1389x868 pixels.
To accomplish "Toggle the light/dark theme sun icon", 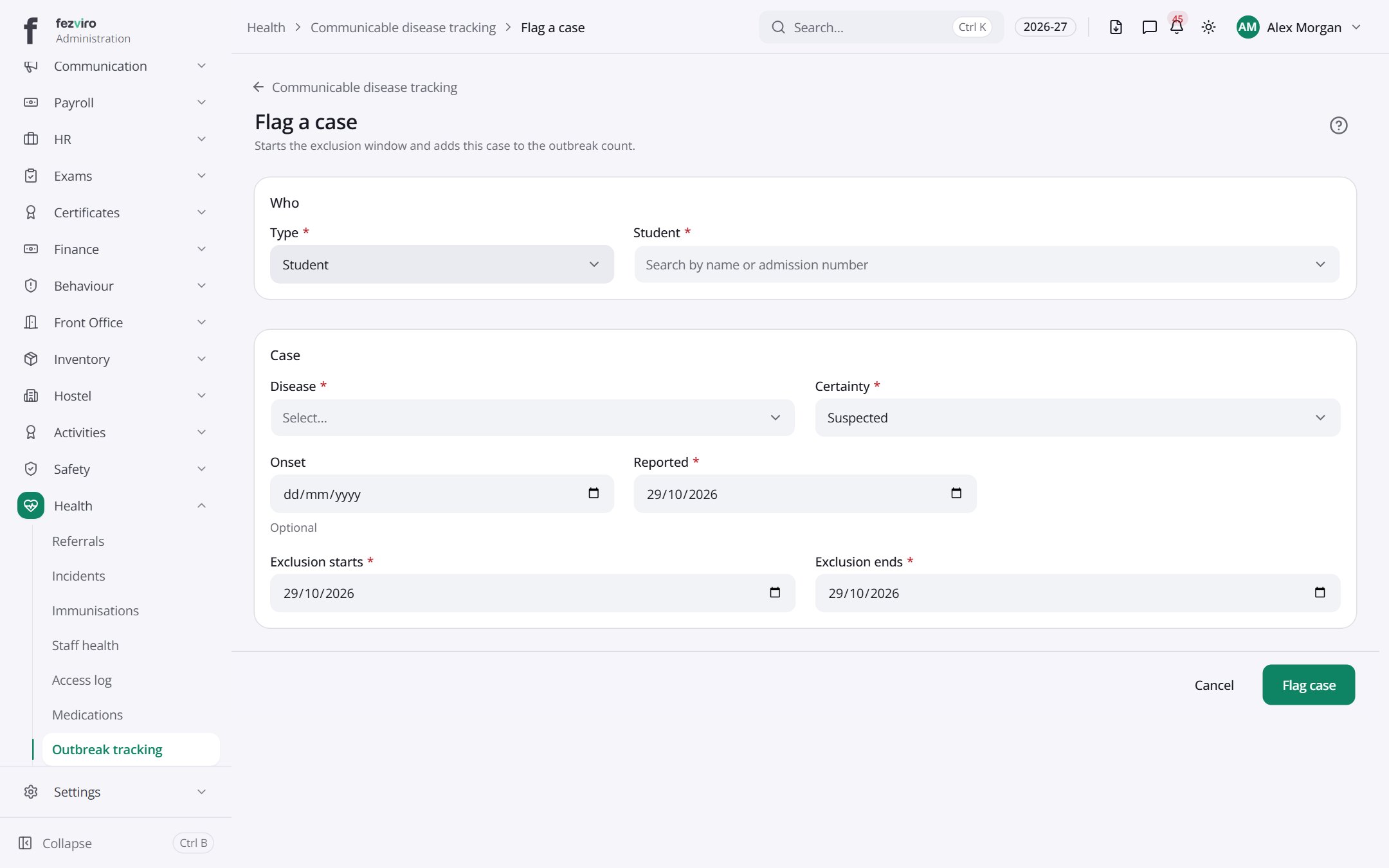I will click(1208, 27).
